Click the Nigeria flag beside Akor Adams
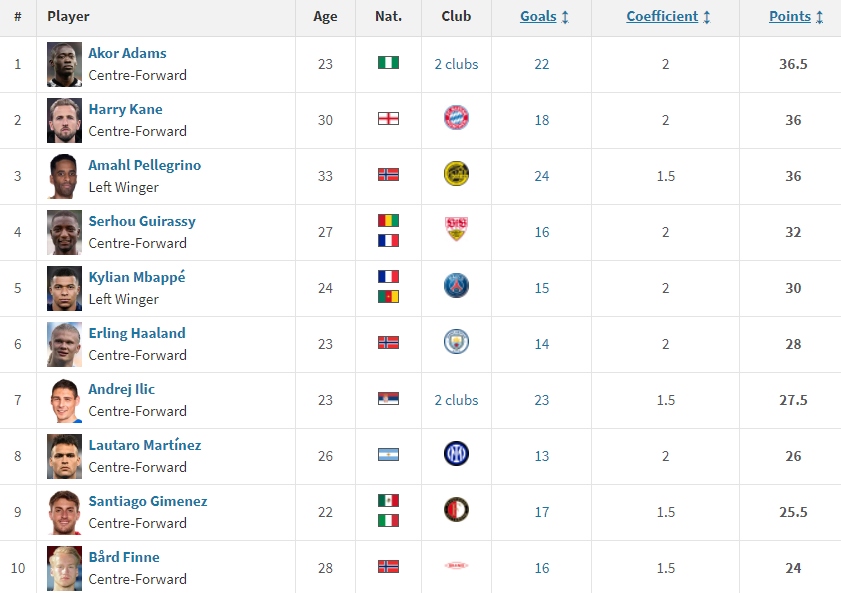The height and width of the screenshot is (593, 841). [388, 63]
